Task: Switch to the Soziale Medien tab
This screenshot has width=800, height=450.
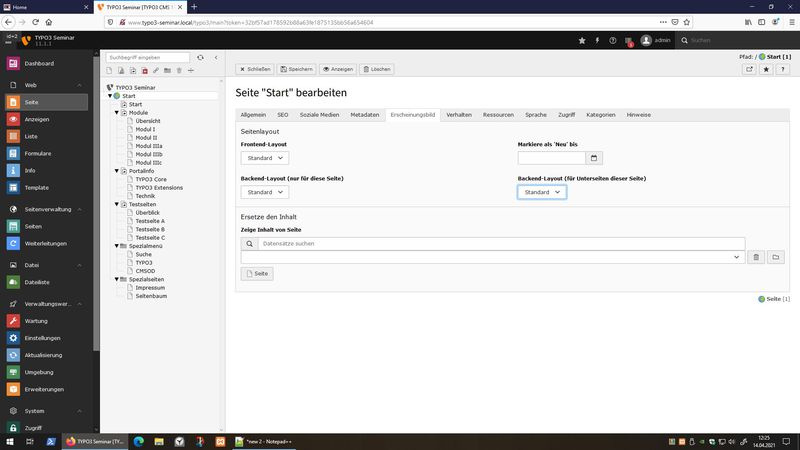Action: [x=319, y=115]
